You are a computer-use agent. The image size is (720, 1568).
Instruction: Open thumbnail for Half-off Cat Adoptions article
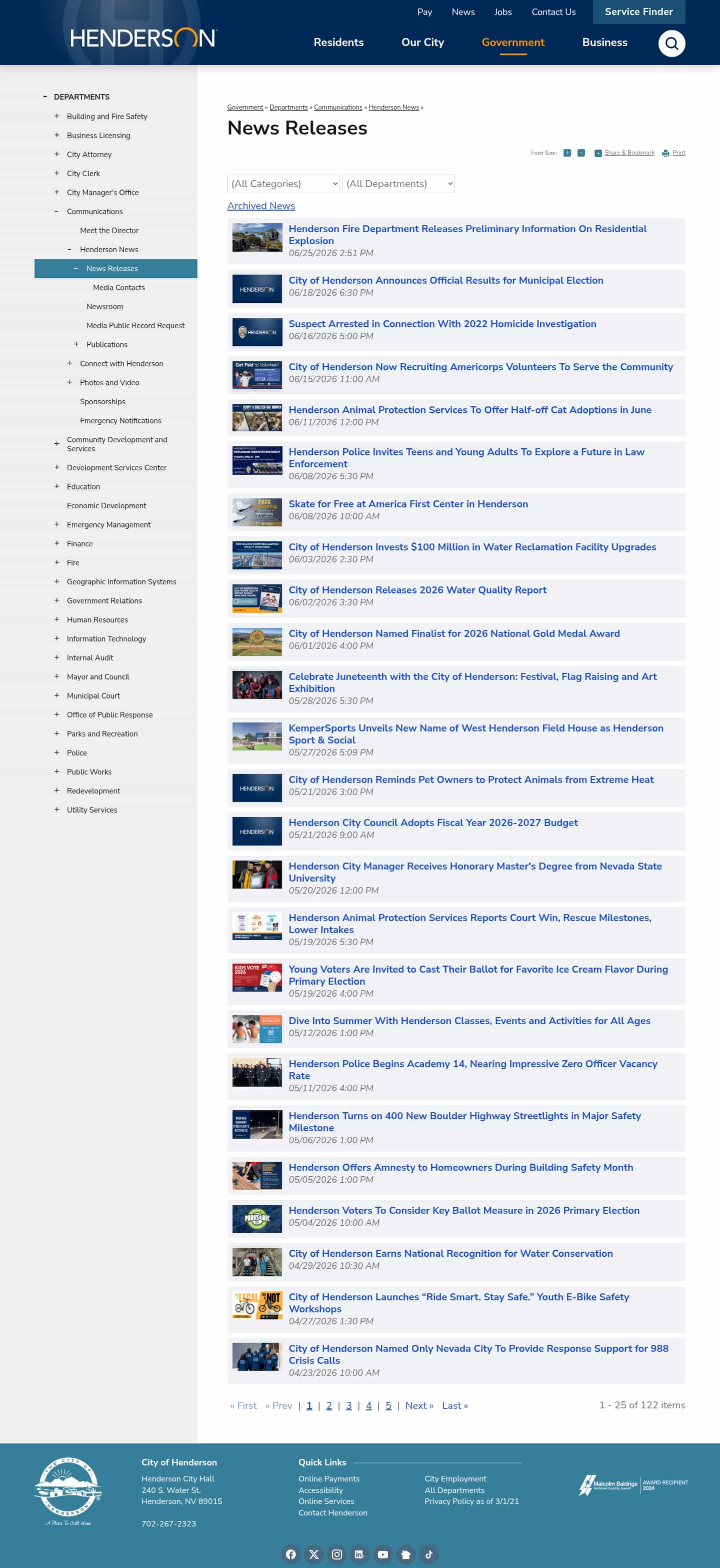[257, 418]
